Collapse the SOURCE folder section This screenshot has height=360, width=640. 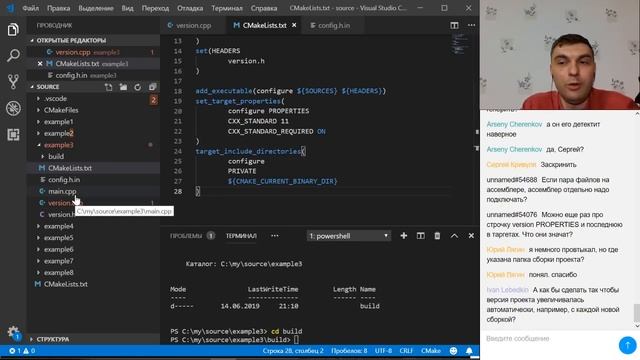(48, 87)
